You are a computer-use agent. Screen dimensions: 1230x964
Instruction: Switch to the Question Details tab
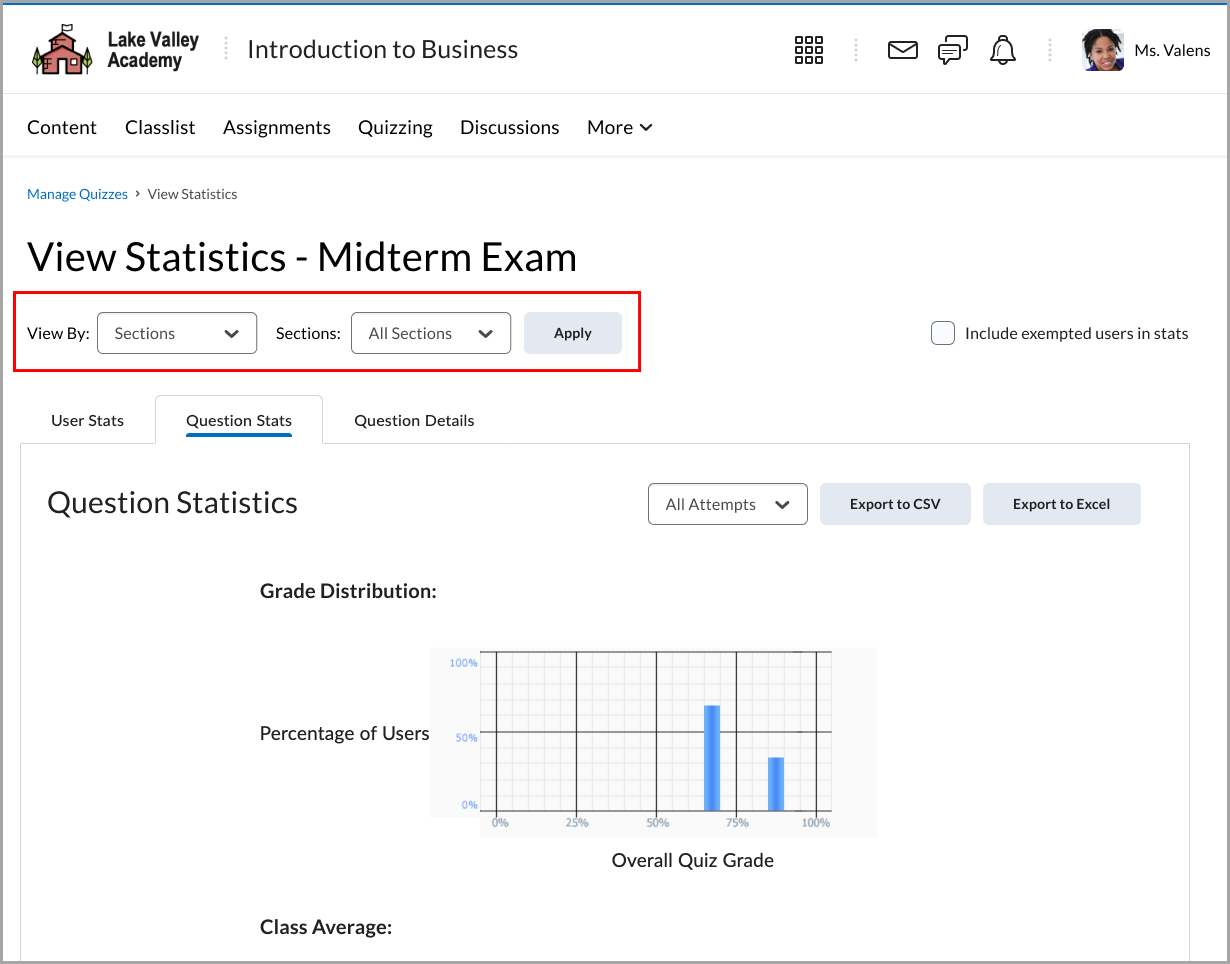coord(414,421)
